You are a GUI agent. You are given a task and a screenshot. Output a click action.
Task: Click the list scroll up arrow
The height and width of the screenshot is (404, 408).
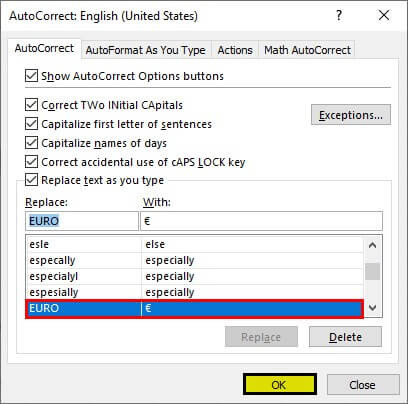click(372, 246)
